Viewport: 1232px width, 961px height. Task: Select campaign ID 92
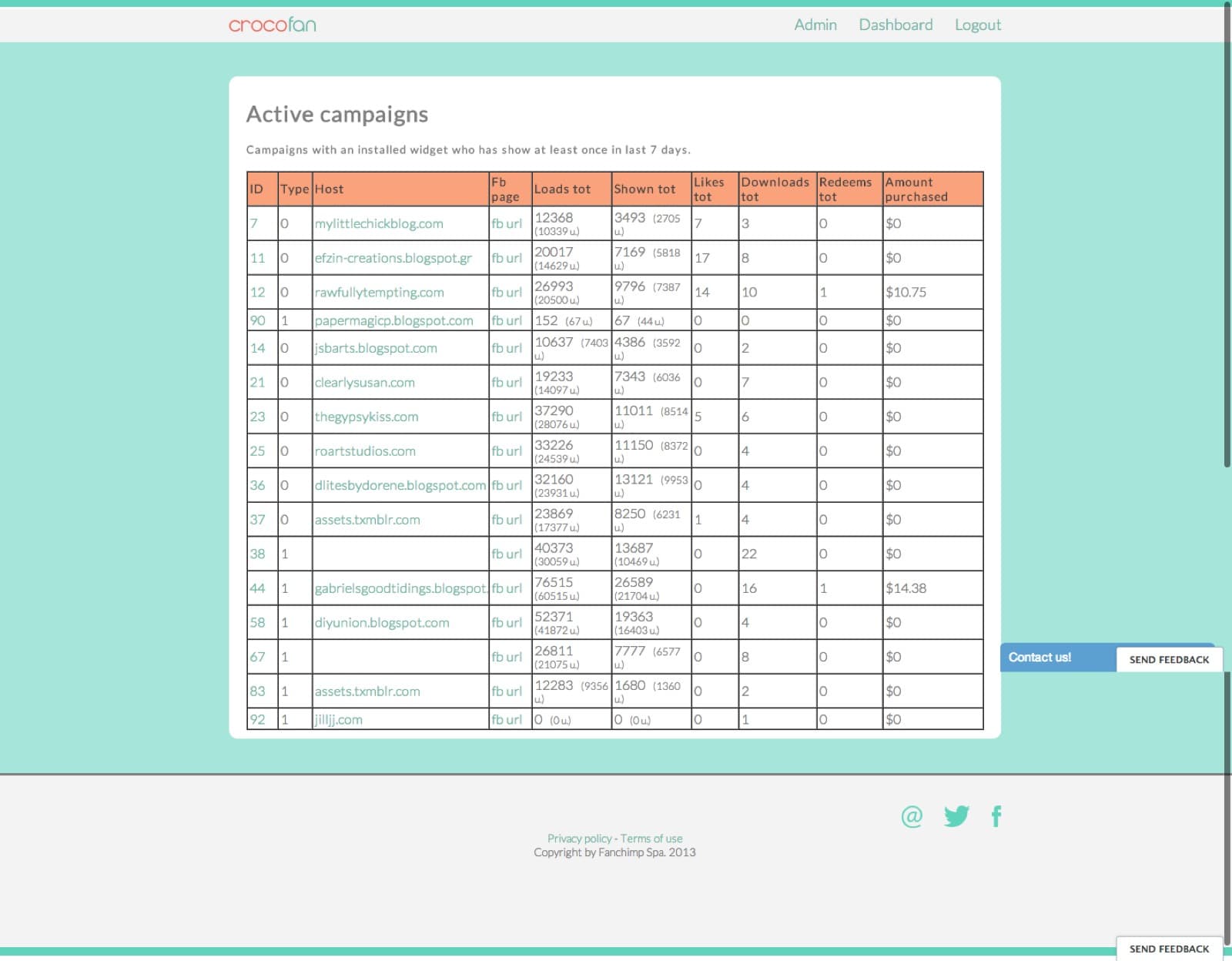point(257,719)
